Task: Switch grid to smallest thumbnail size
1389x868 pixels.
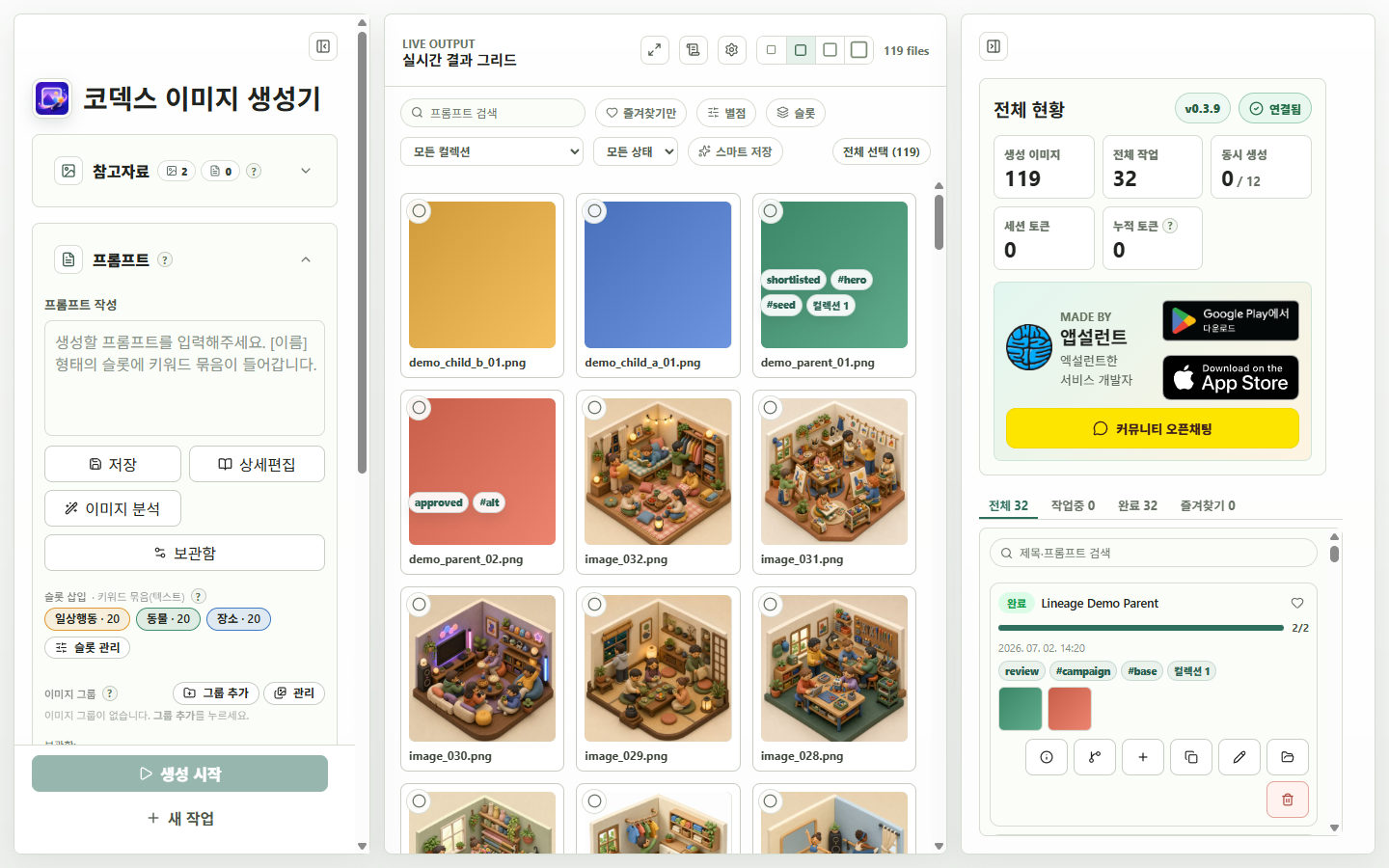Action: (771, 50)
